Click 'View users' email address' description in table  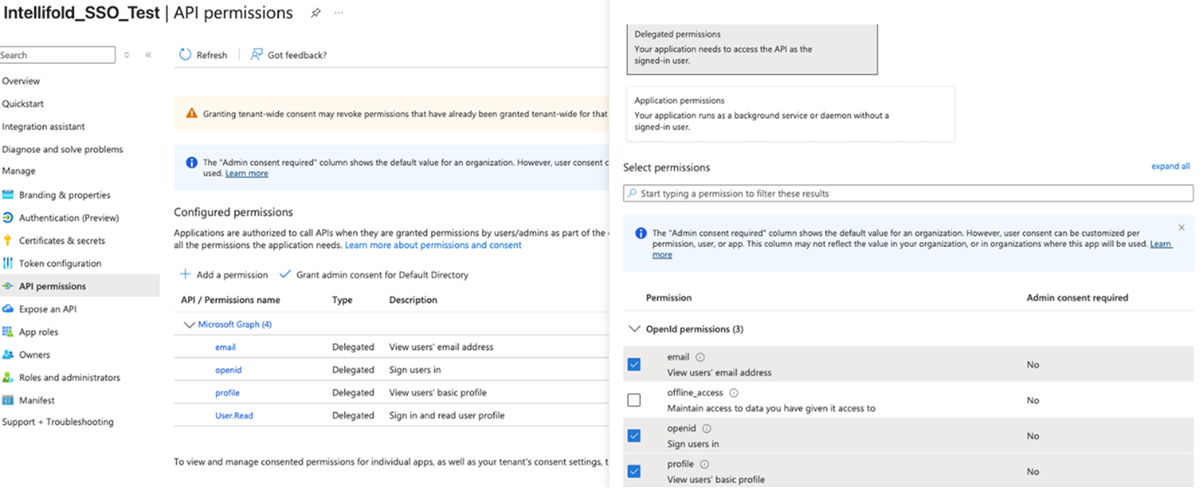(441, 347)
